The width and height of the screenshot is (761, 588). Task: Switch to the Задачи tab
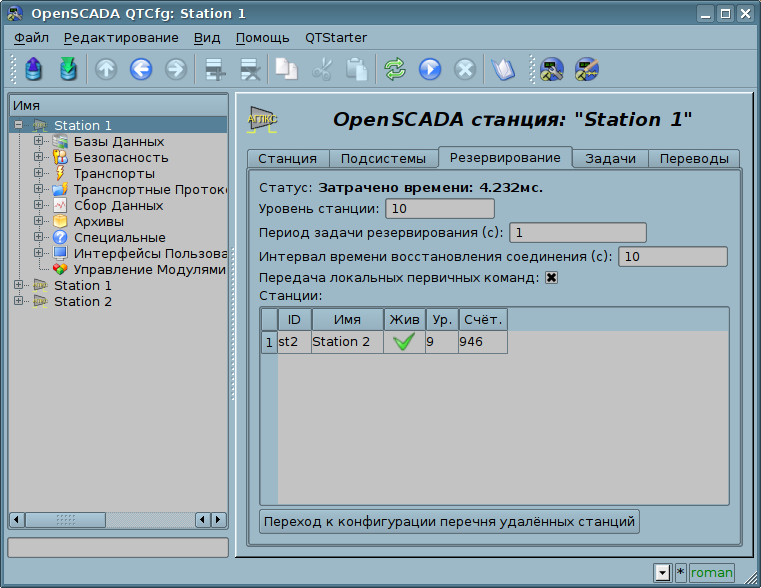(610, 159)
